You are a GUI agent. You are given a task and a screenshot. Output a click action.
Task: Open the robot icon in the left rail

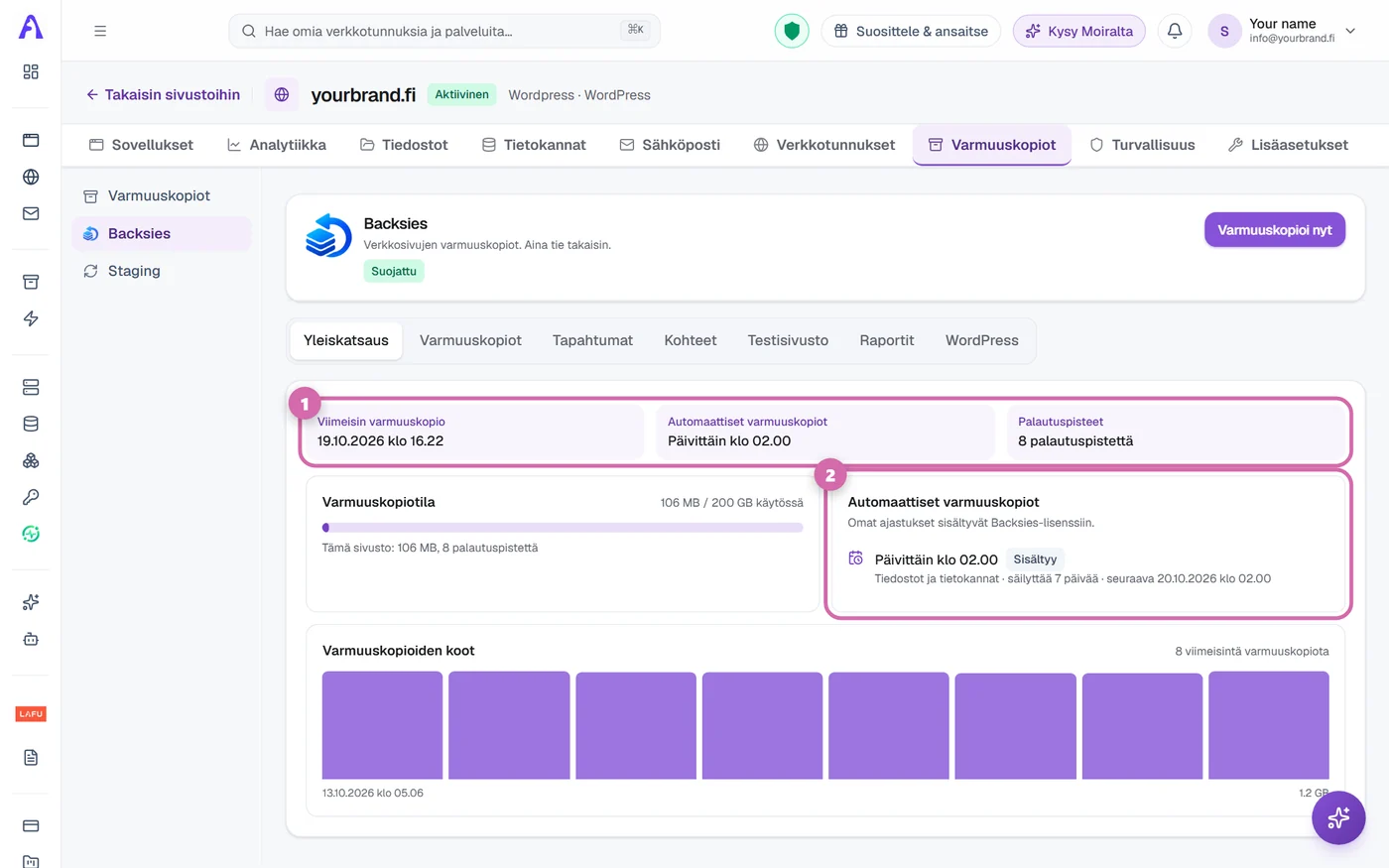(31, 639)
